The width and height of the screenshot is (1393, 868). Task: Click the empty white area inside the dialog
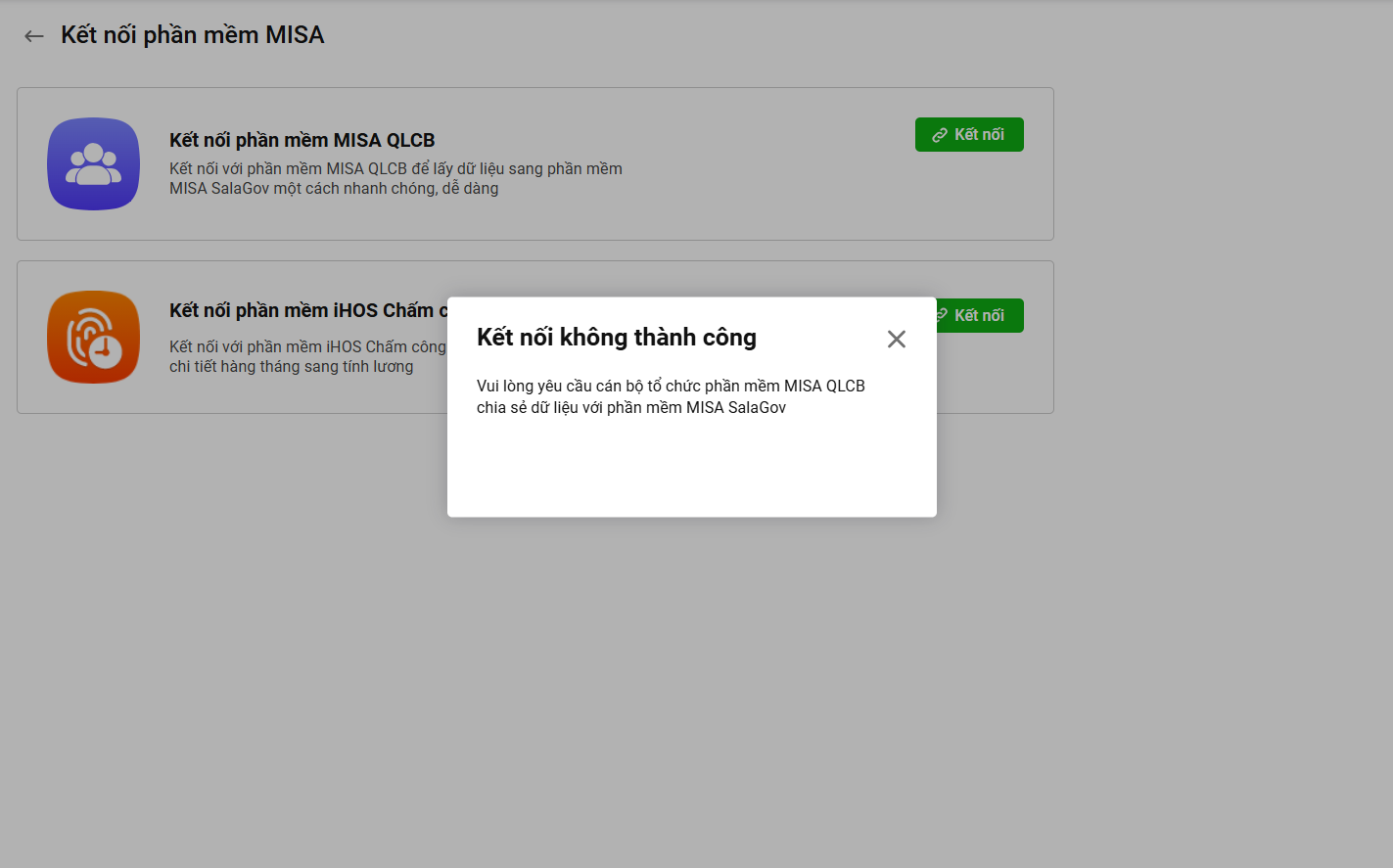(691, 469)
